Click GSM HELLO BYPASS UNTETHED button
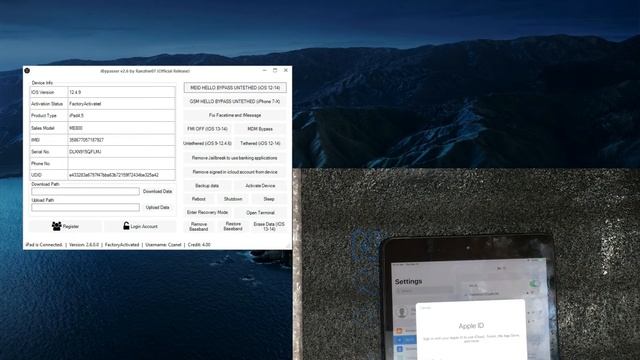 click(235, 102)
